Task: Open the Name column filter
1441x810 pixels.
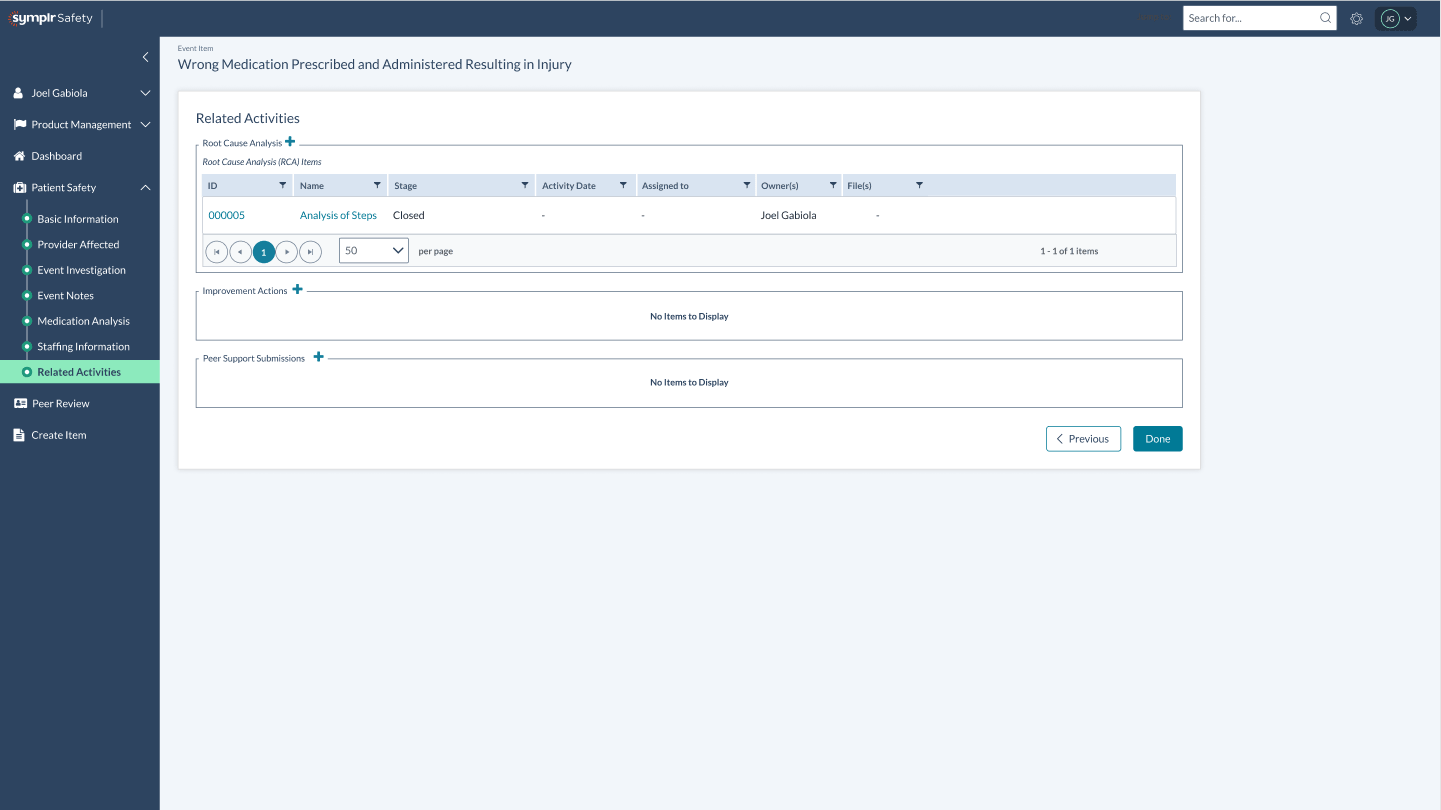Action: (377, 185)
